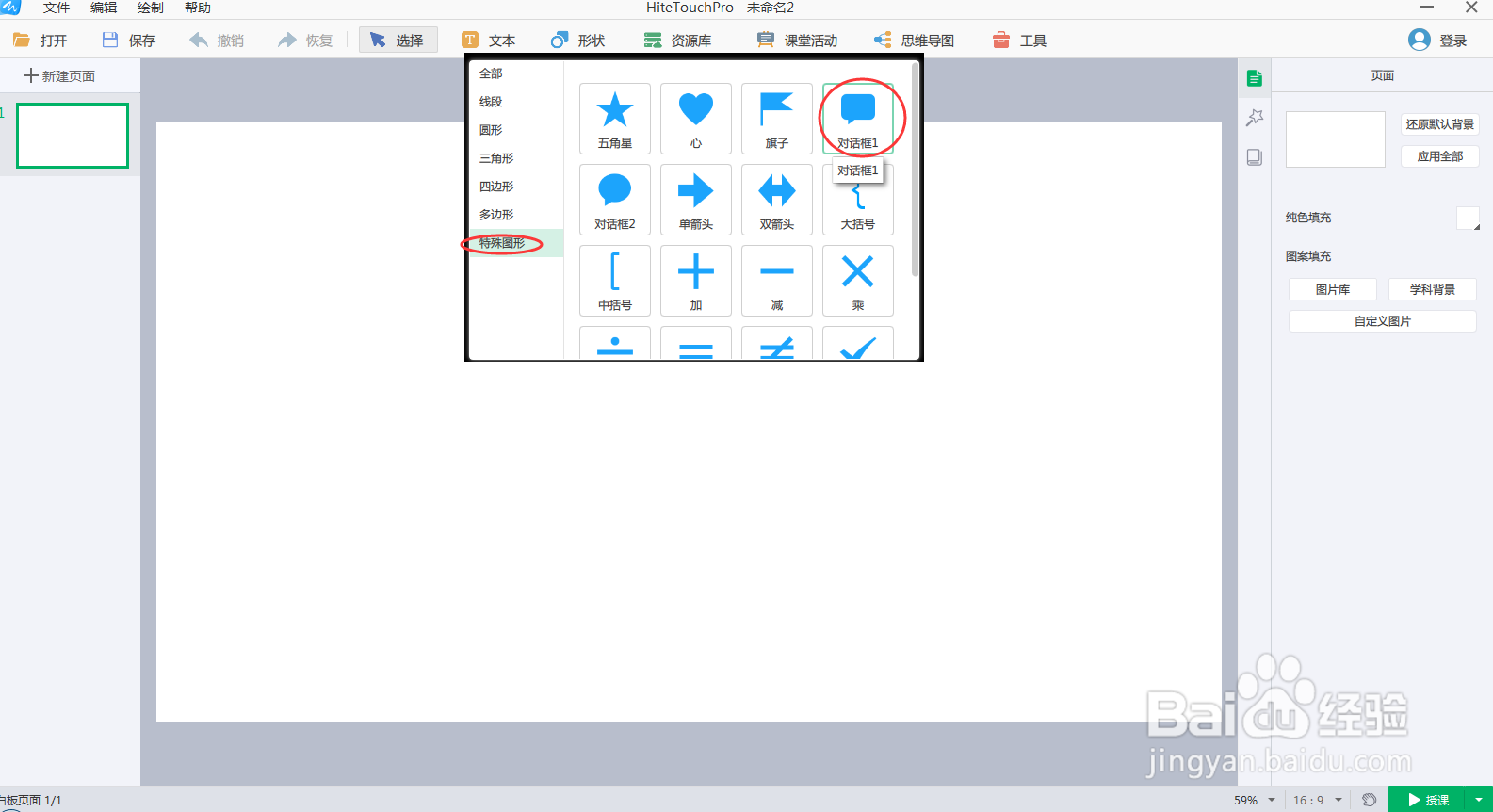
Task: Activate the Select (选择) tool
Action: [x=398, y=41]
